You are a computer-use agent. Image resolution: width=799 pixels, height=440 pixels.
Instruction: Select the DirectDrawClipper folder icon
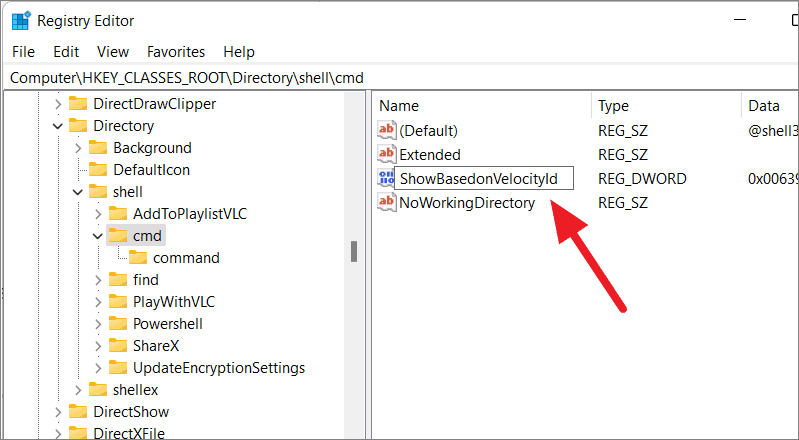pos(78,103)
